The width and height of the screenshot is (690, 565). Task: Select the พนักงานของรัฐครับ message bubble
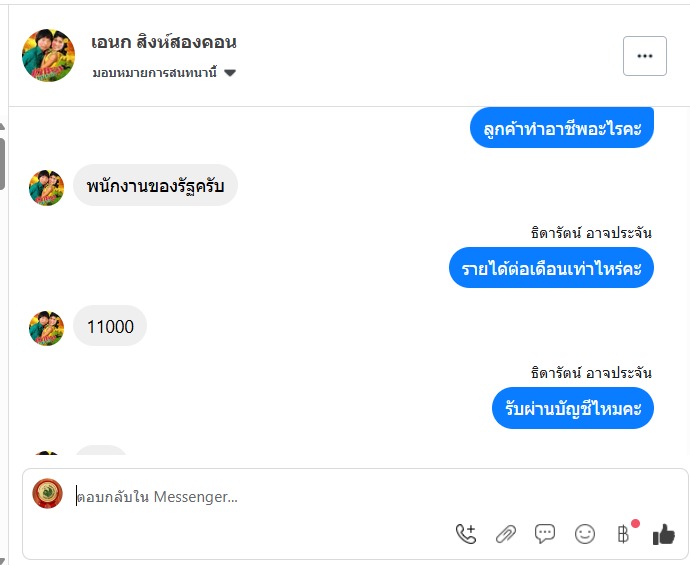pyautogui.click(x=155, y=185)
